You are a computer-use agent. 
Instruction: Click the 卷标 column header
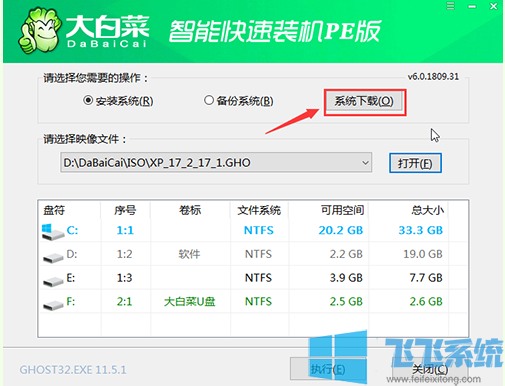190,210
